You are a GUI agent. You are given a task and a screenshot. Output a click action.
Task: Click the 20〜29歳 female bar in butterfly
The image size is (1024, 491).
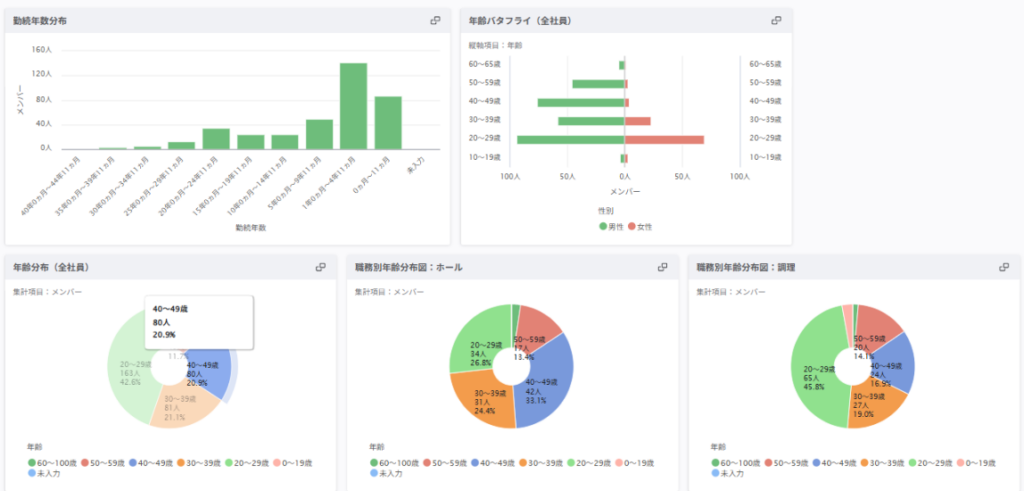point(664,140)
